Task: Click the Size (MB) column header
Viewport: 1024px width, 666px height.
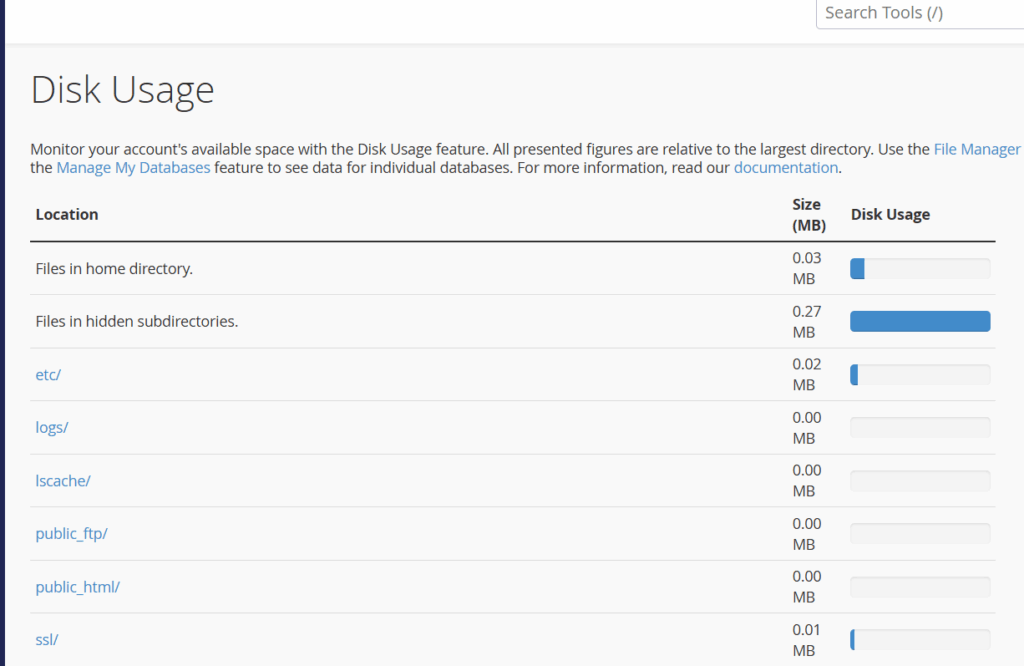Action: pos(808,214)
